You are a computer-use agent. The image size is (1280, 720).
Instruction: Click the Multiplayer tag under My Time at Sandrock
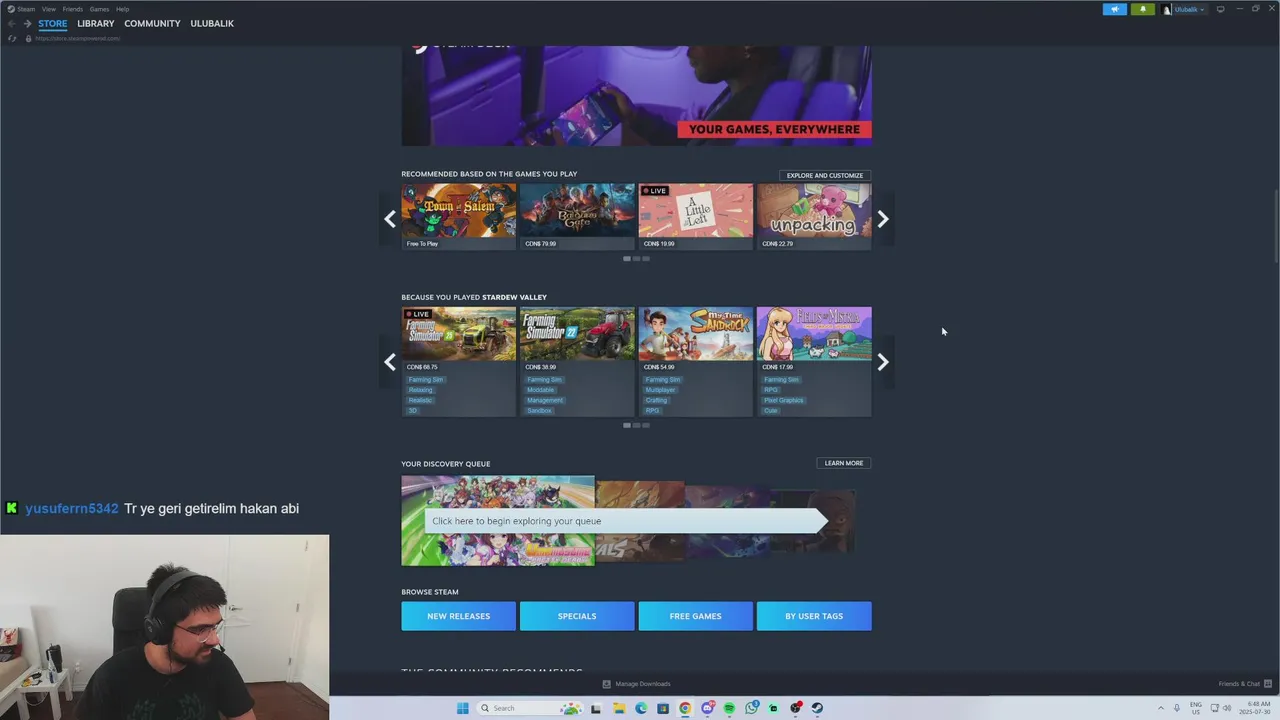pos(661,390)
